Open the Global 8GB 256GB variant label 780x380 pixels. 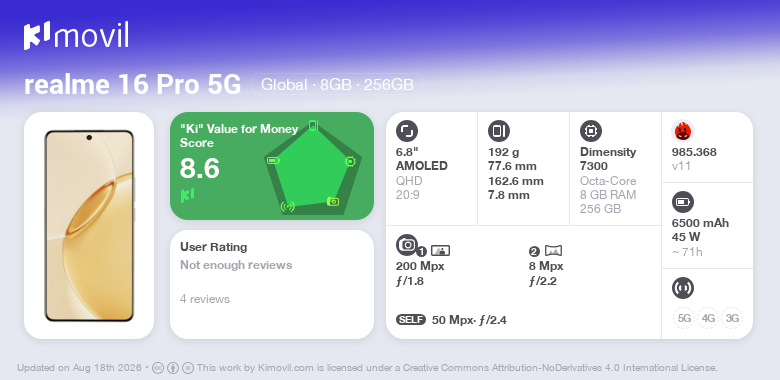point(337,85)
